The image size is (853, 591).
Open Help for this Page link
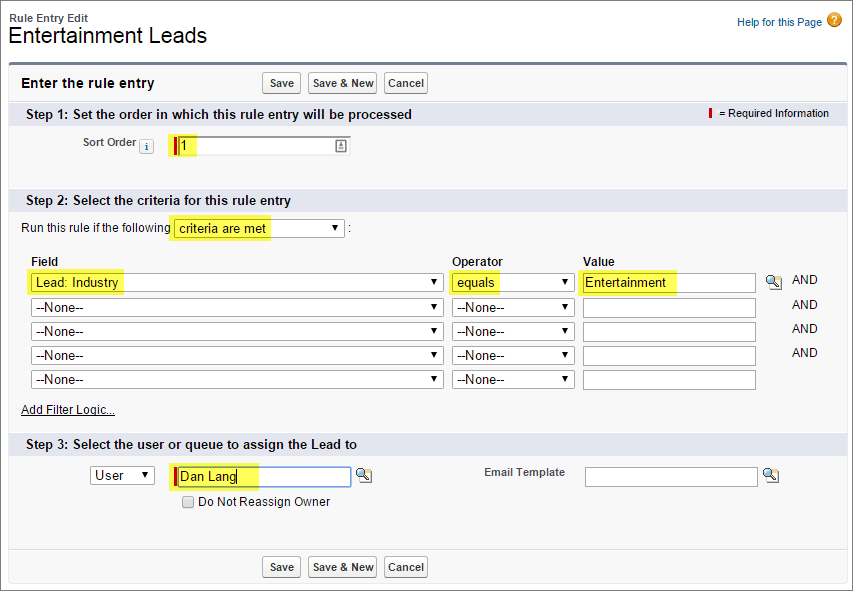pyautogui.click(x=779, y=22)
